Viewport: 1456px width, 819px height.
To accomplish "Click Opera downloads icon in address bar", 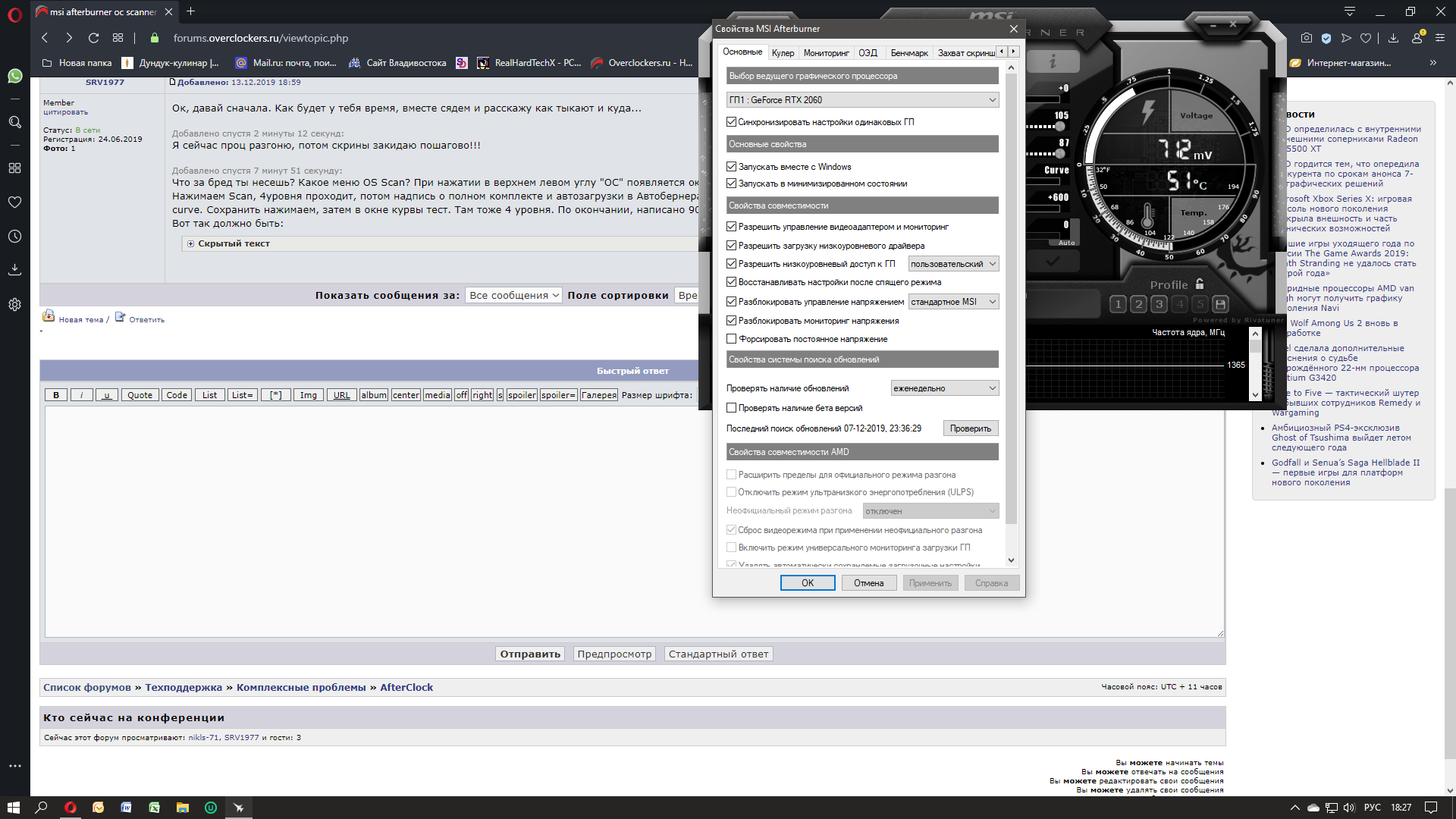I will (1393, 38).
